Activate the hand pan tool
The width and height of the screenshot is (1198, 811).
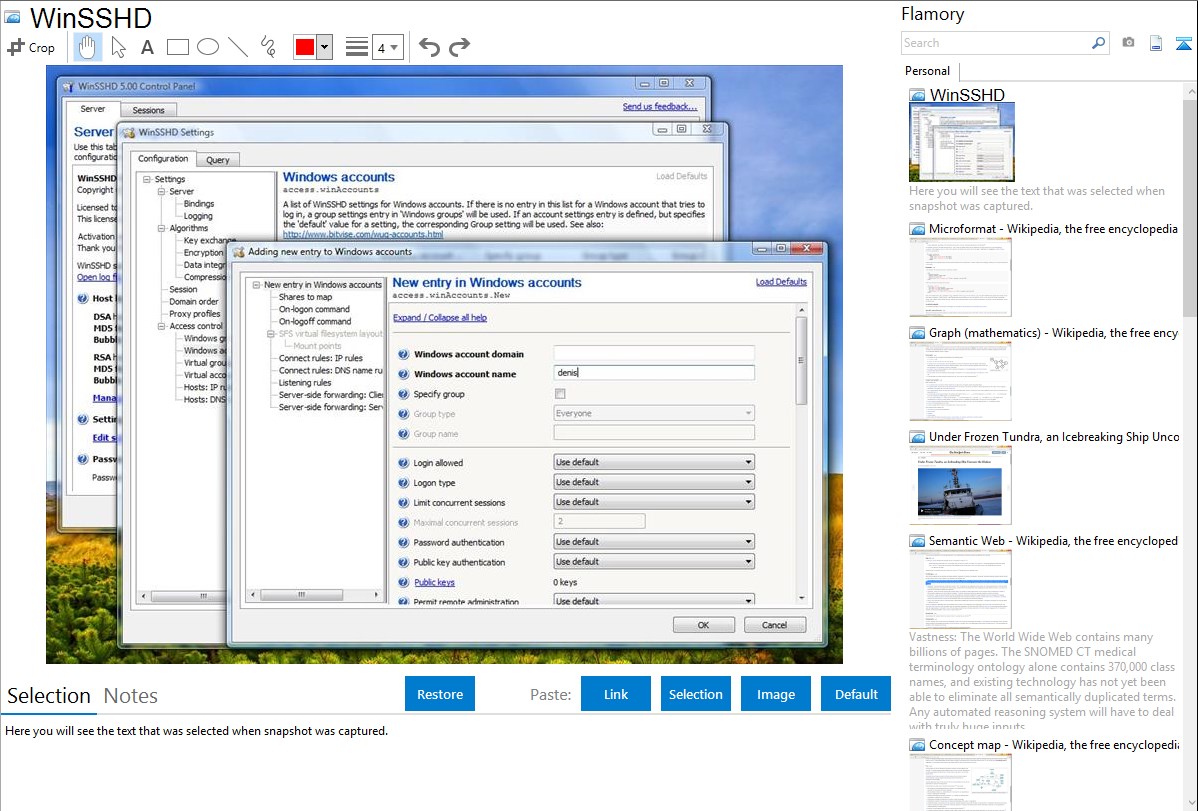[87, 47]
